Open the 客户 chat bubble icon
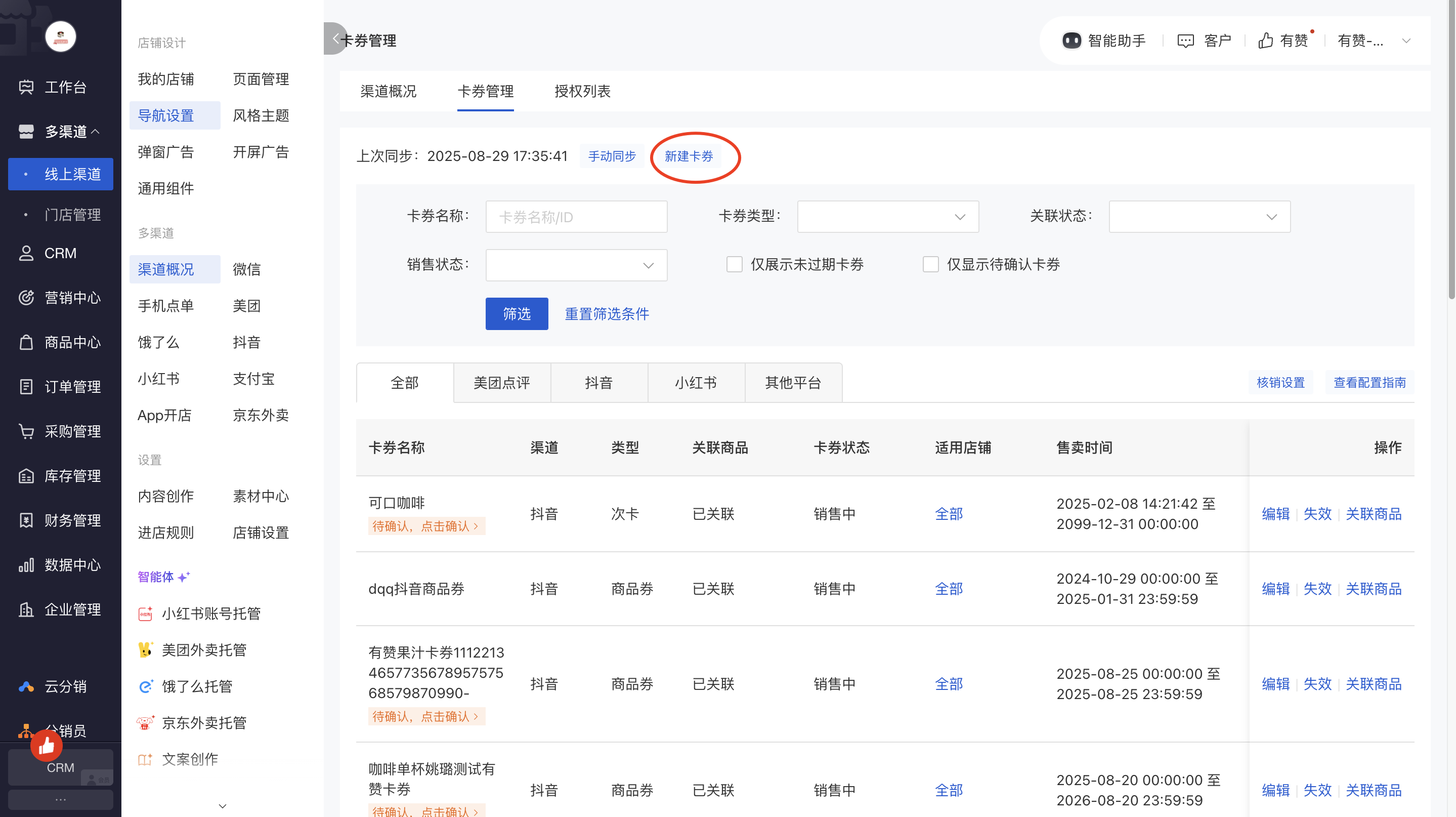The width and height of the screenshot is (1456, 817). (1185, 40)
